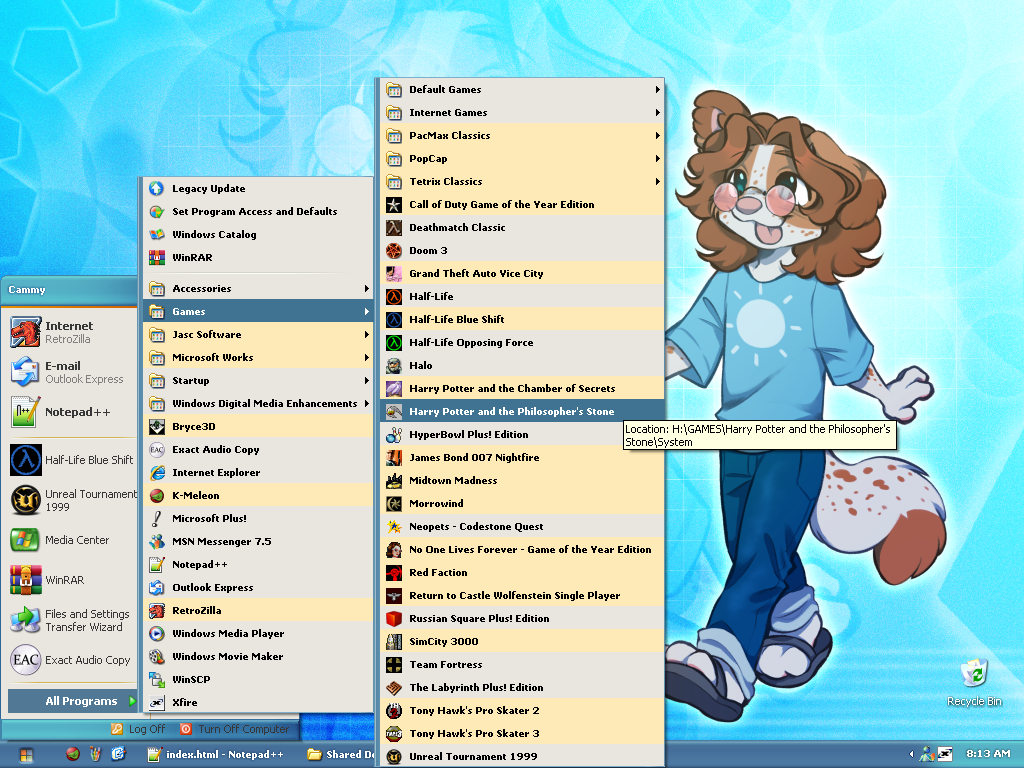Choose Morrowind in the Games menu
This screenshot has width=1024, height=768.
(436, 503)
